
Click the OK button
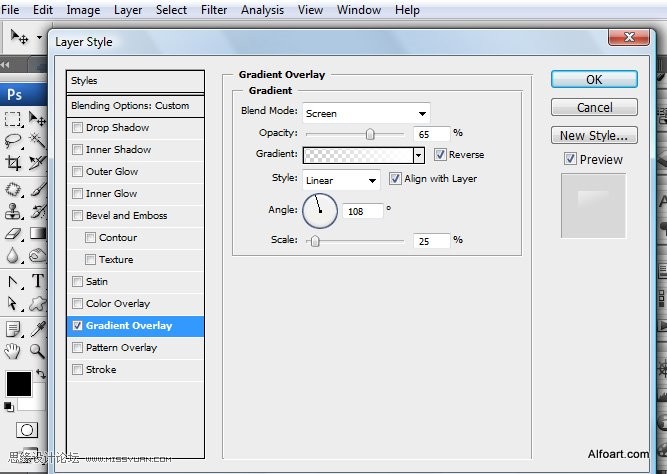click(x=594, y=80)
